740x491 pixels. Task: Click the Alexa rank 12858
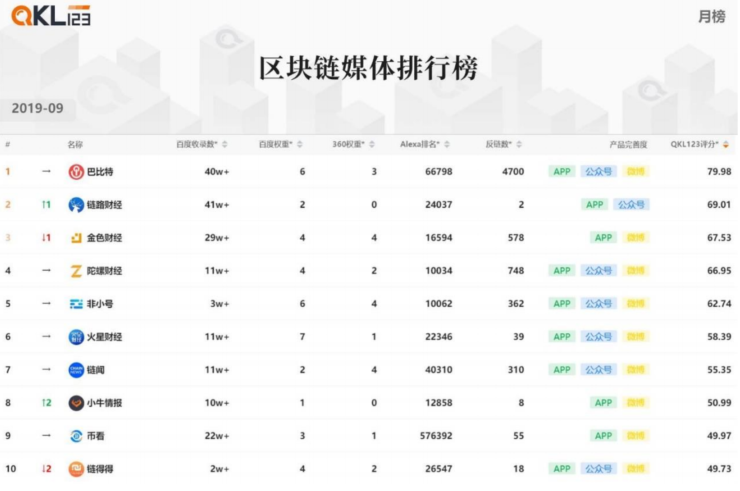pyautogui.click(x=439, y=403)
